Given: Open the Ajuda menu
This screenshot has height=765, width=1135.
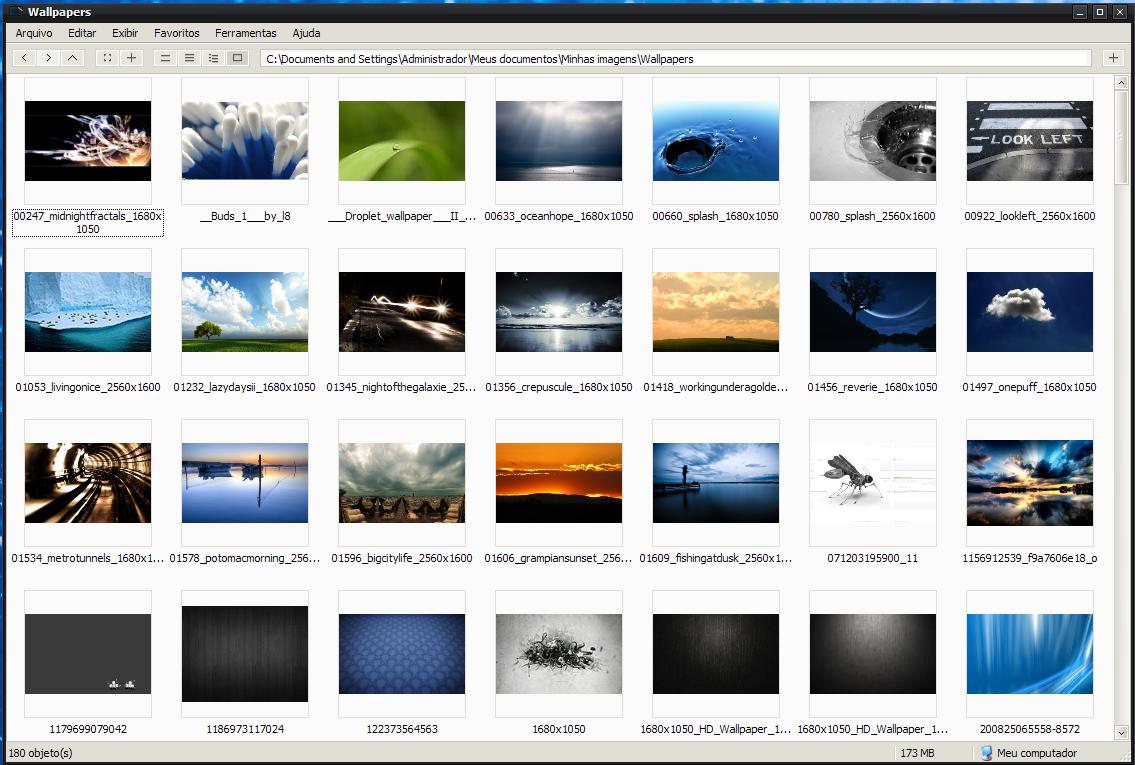Looking at the screenshot, I should [306, 33].
